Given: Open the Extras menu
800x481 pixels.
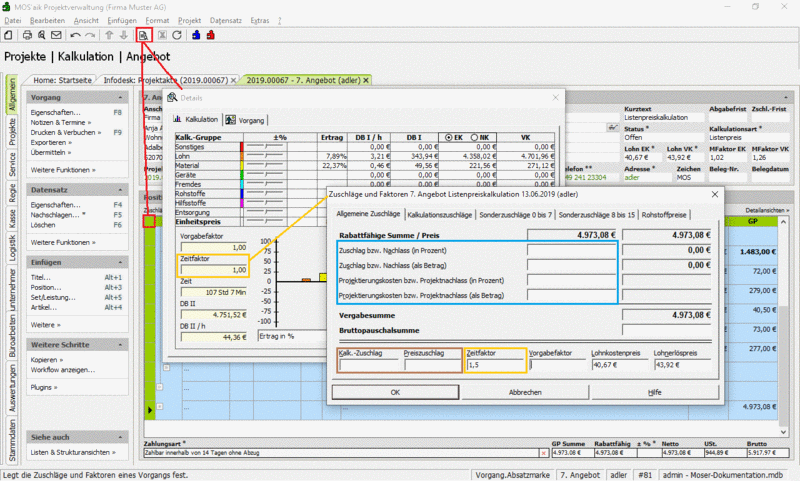Looking at the screenshot, I should click(260, 20).
